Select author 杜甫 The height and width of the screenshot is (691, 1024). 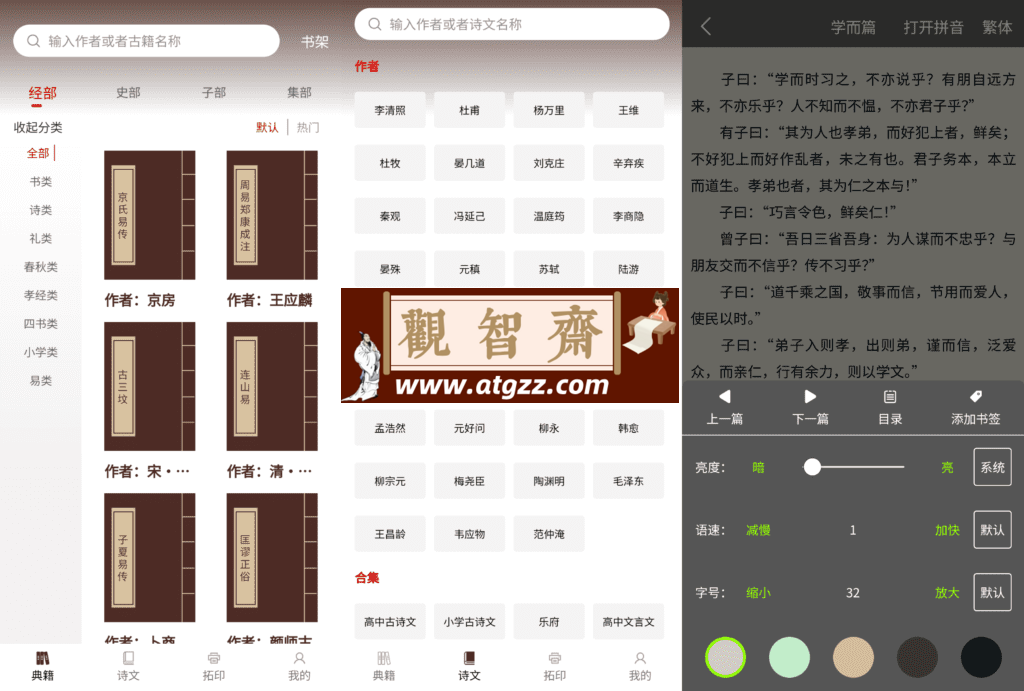click(x=469, y=110)
